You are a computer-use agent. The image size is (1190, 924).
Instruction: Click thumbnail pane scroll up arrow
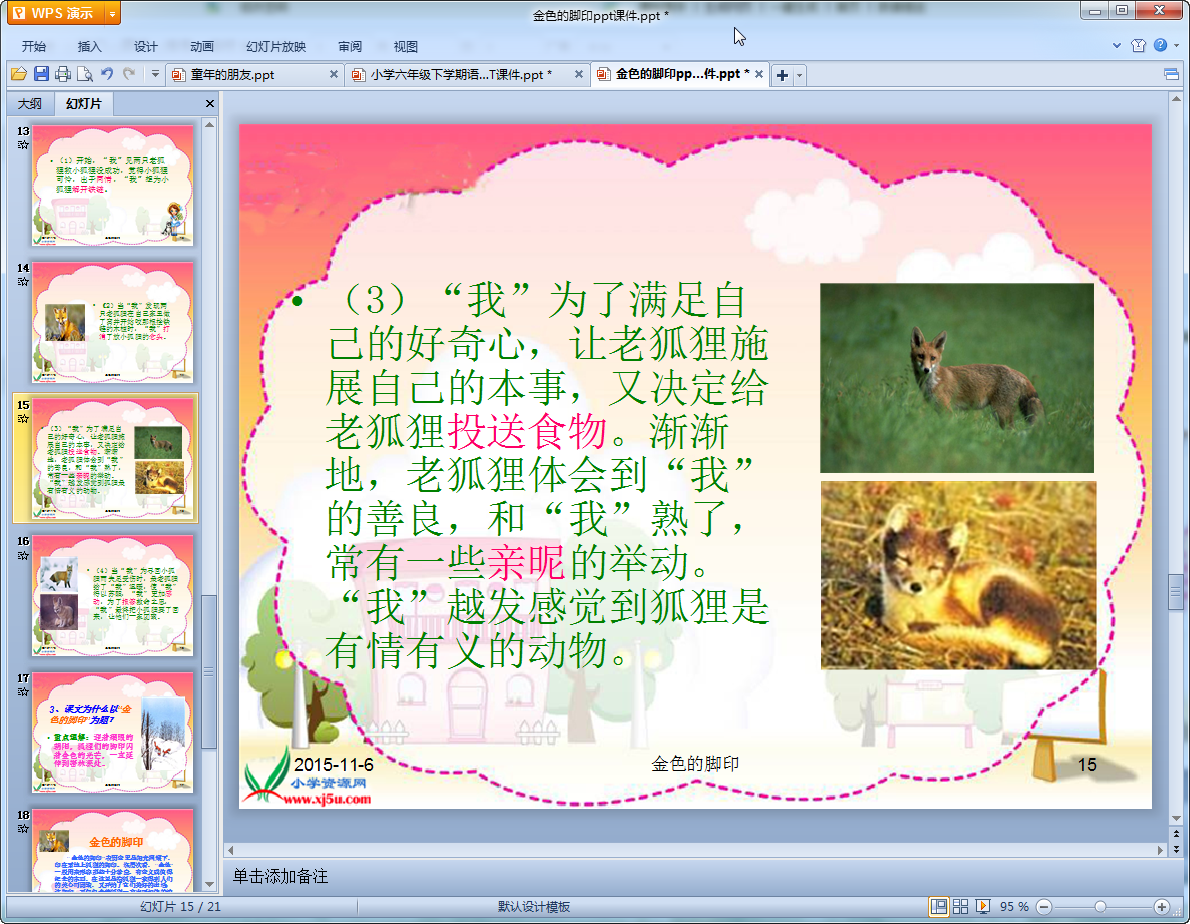209,124
